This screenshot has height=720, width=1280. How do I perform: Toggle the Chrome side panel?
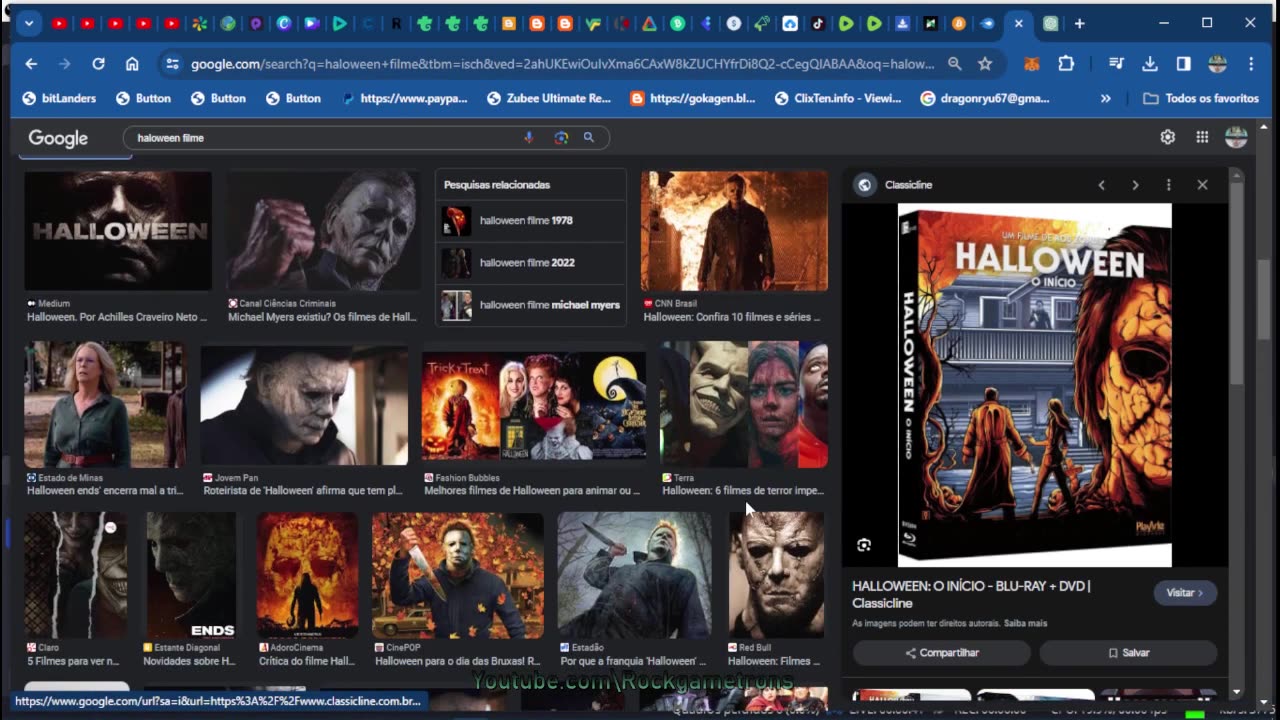pyautogui.click(x=1184, y=64)
